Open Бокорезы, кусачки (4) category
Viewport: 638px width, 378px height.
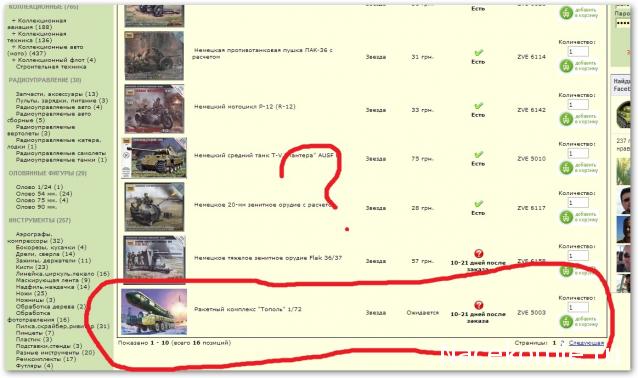pos(51,247)
